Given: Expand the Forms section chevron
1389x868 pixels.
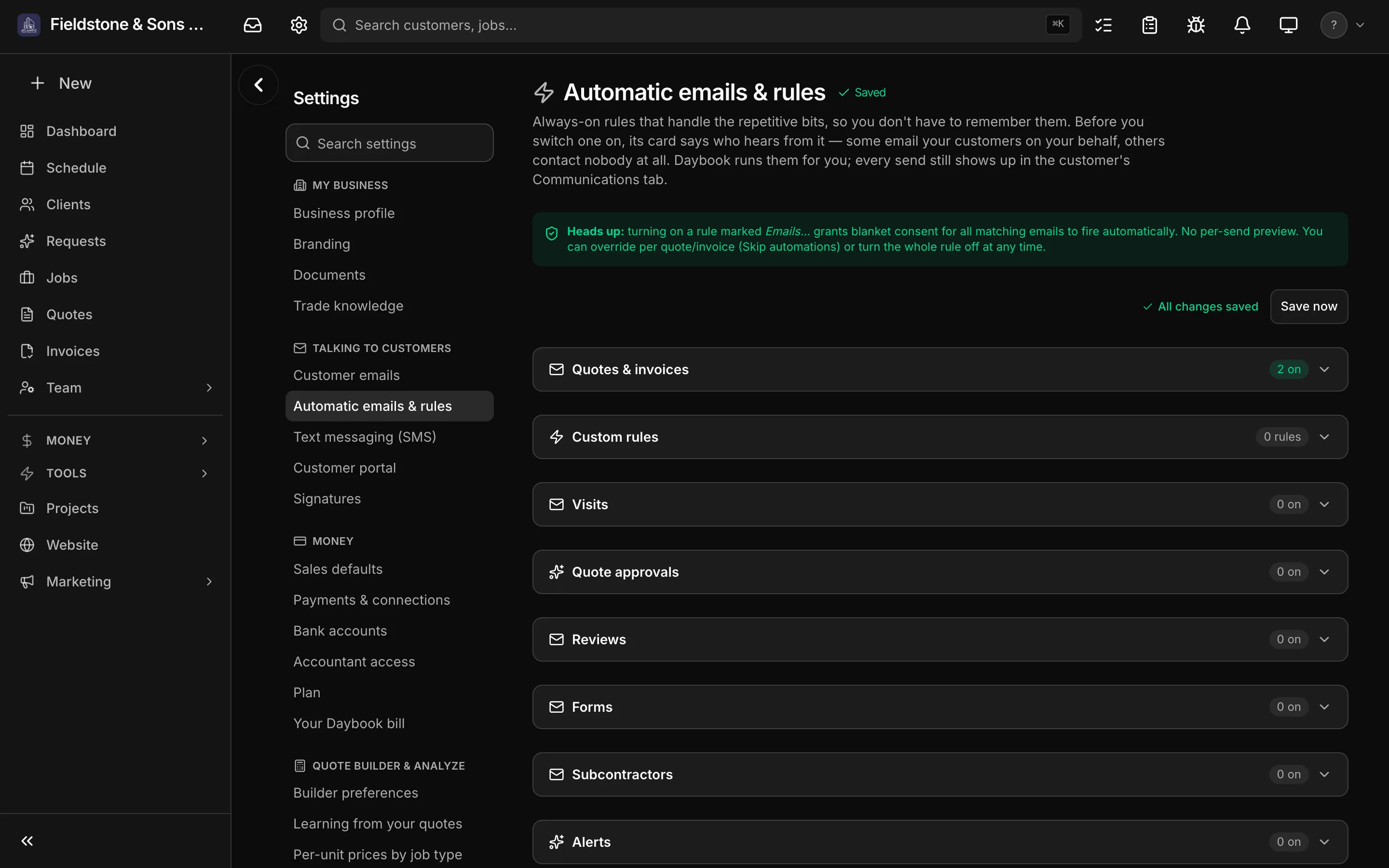Looking at the screenshot, I should pos(1324,706).
